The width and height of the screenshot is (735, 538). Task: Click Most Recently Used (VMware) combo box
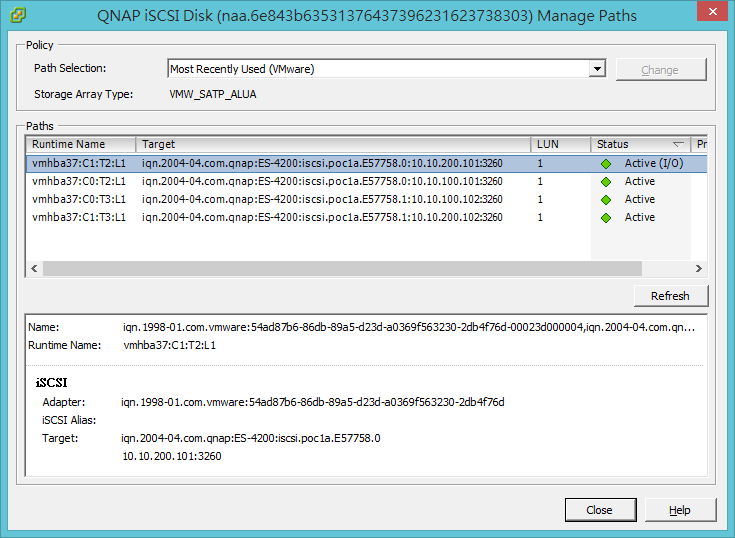coord(386,69)
